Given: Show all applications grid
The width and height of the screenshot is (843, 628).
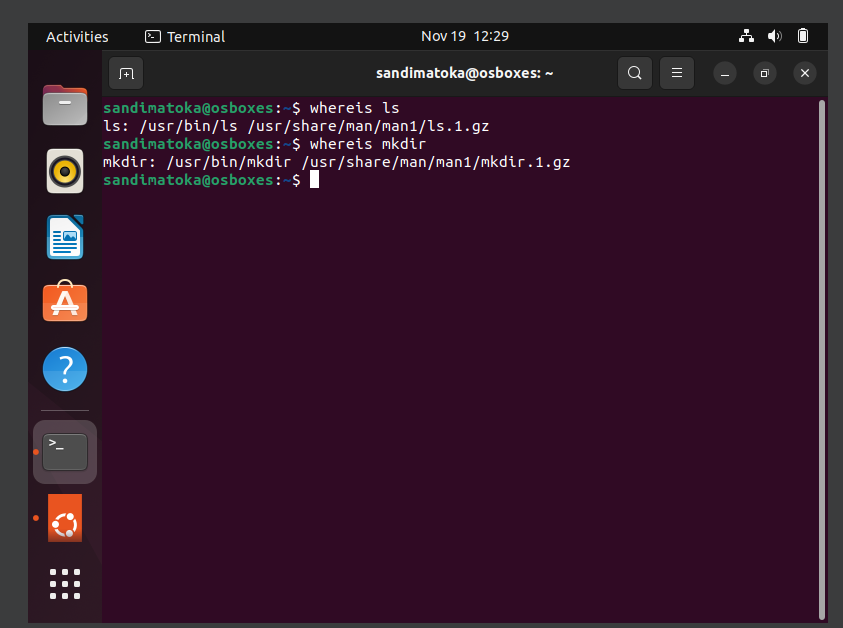Looking at the screenshot, I should coord(65,584).
